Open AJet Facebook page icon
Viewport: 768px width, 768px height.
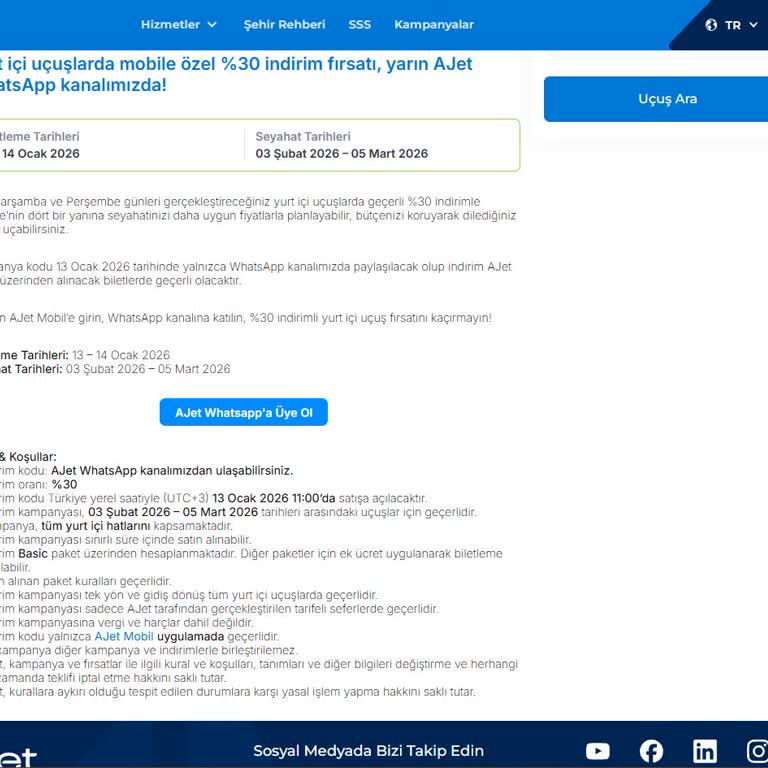[651, 751]
